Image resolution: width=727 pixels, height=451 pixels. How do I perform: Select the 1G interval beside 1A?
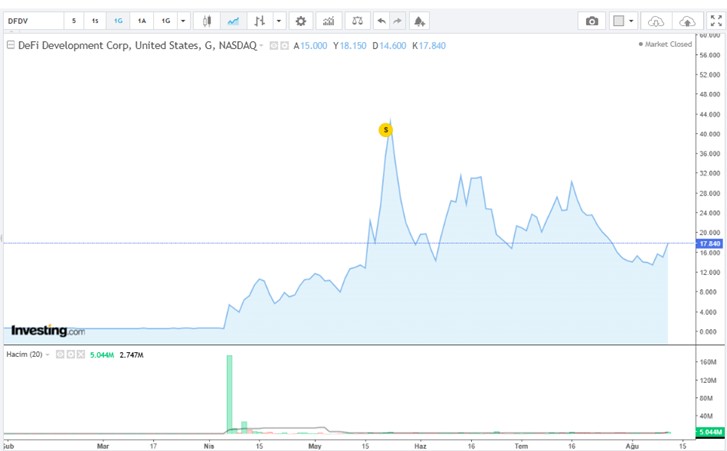click(166, 21)
